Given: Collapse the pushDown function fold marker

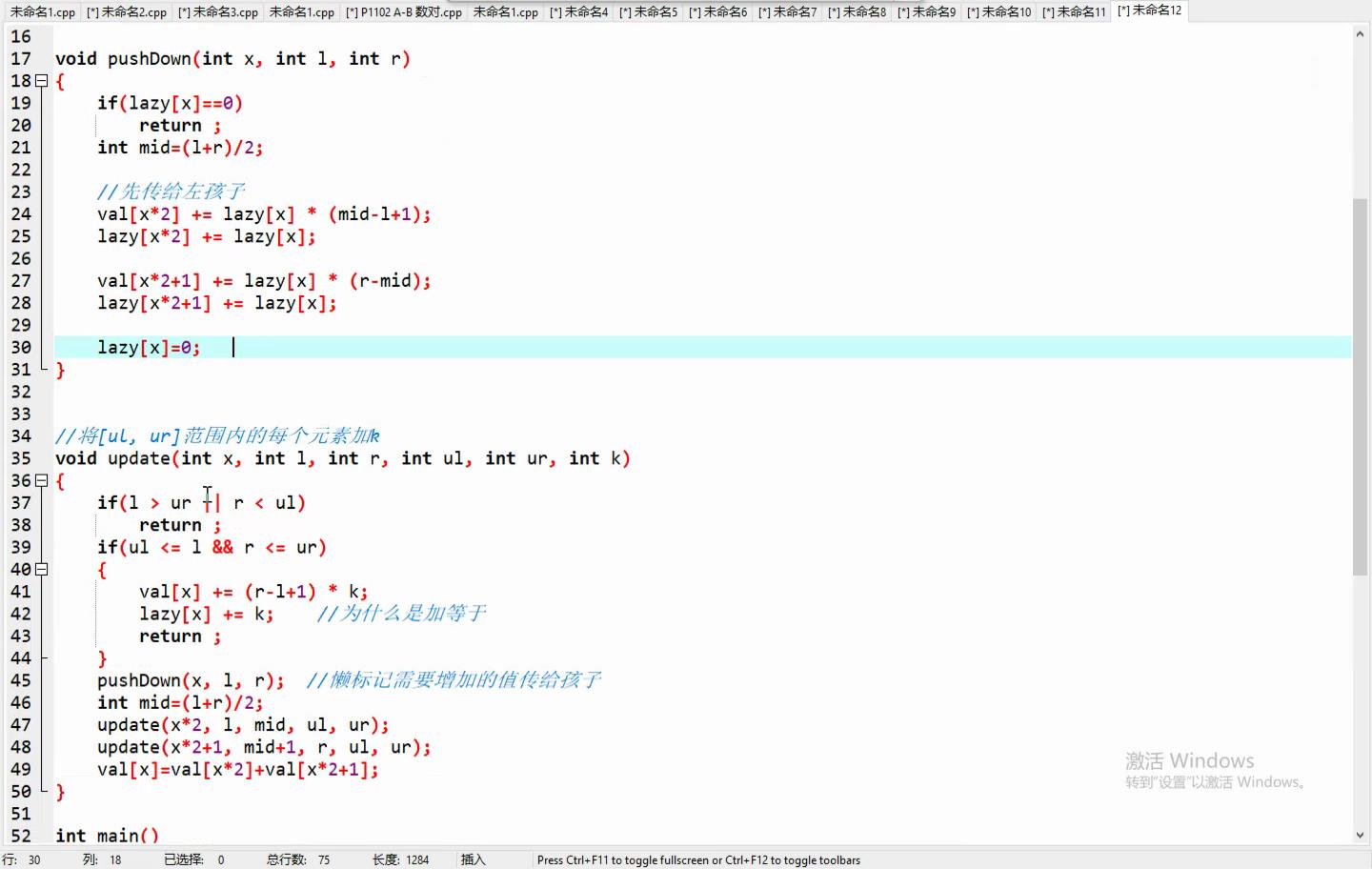Looking at the screenshot, I should click(42, 81).
